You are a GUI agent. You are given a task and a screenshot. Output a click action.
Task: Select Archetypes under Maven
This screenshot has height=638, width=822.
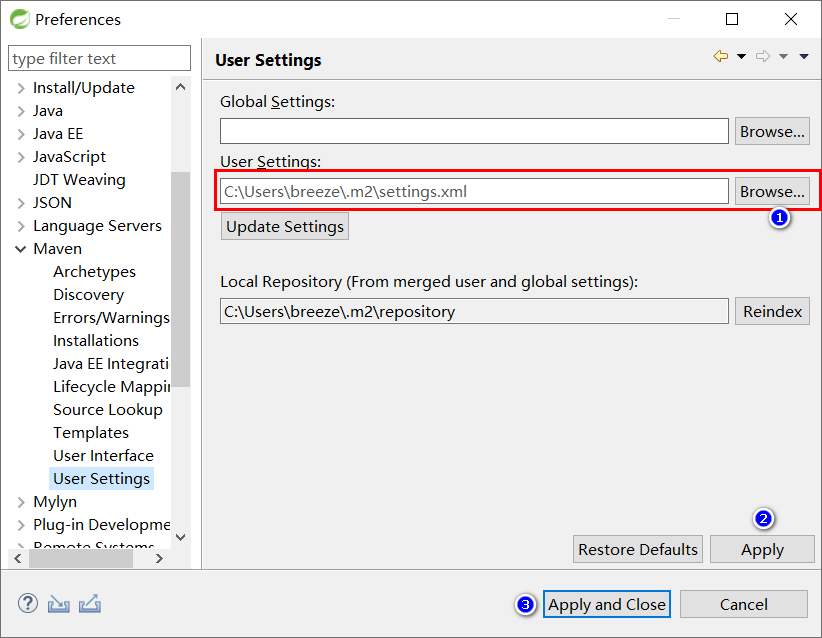click(94, 272)
